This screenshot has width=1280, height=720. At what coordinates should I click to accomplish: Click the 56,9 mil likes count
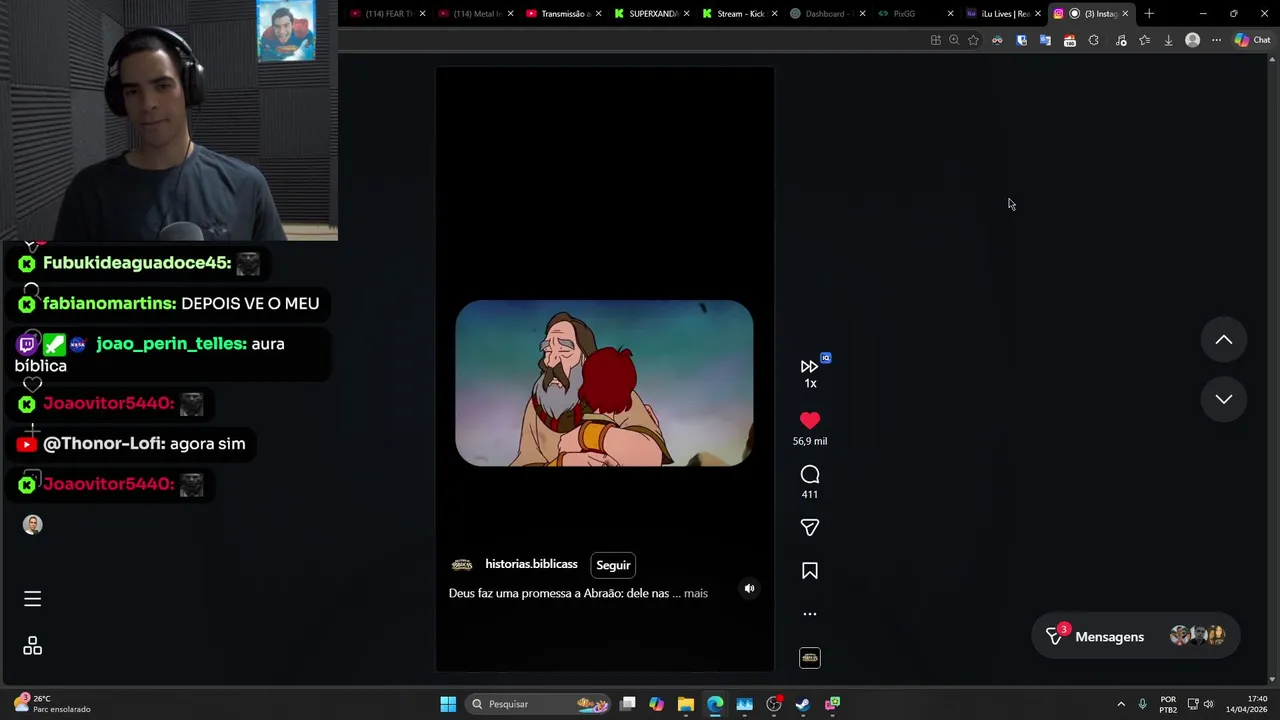pos(810,441)
